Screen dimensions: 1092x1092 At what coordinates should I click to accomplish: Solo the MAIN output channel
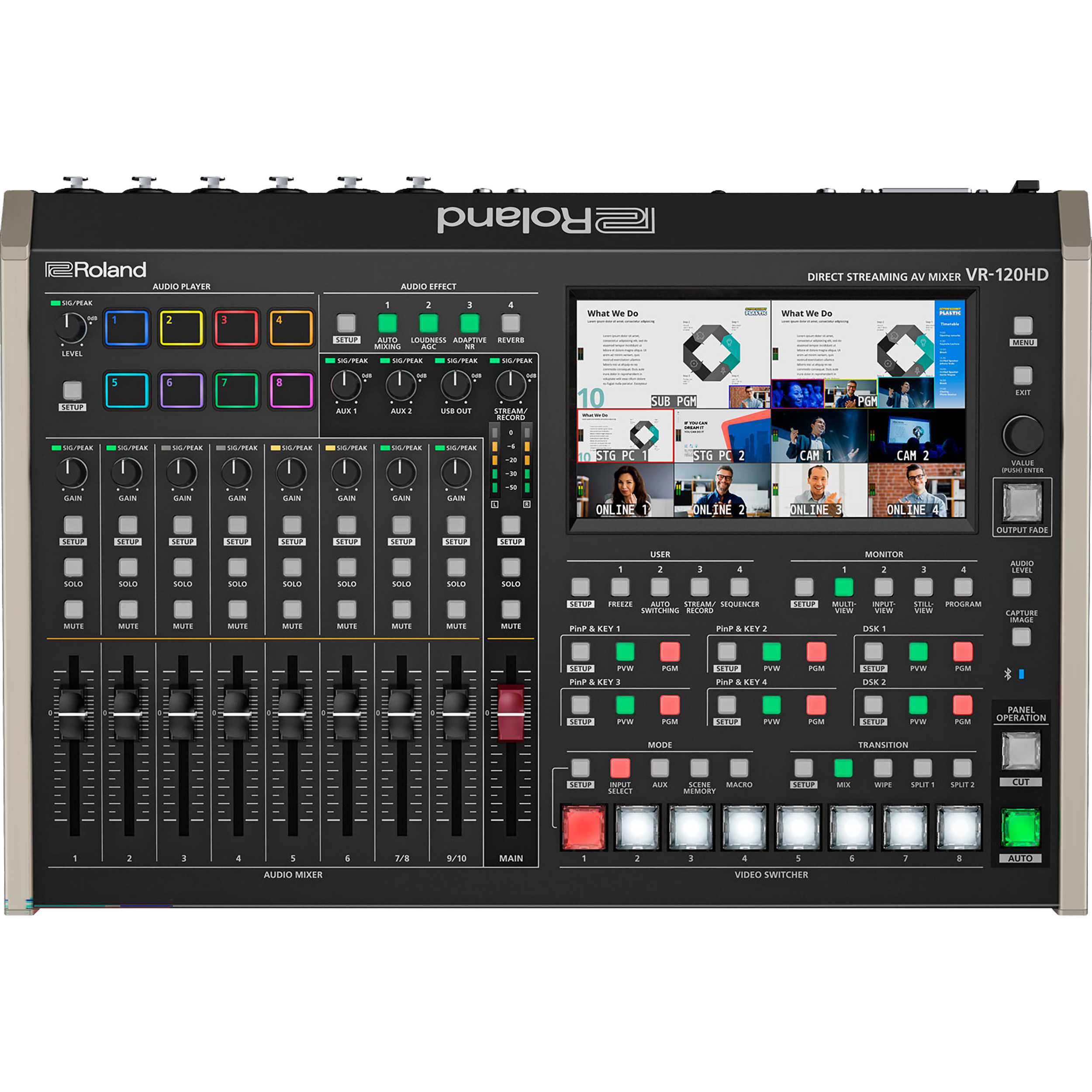click(511, 567)
